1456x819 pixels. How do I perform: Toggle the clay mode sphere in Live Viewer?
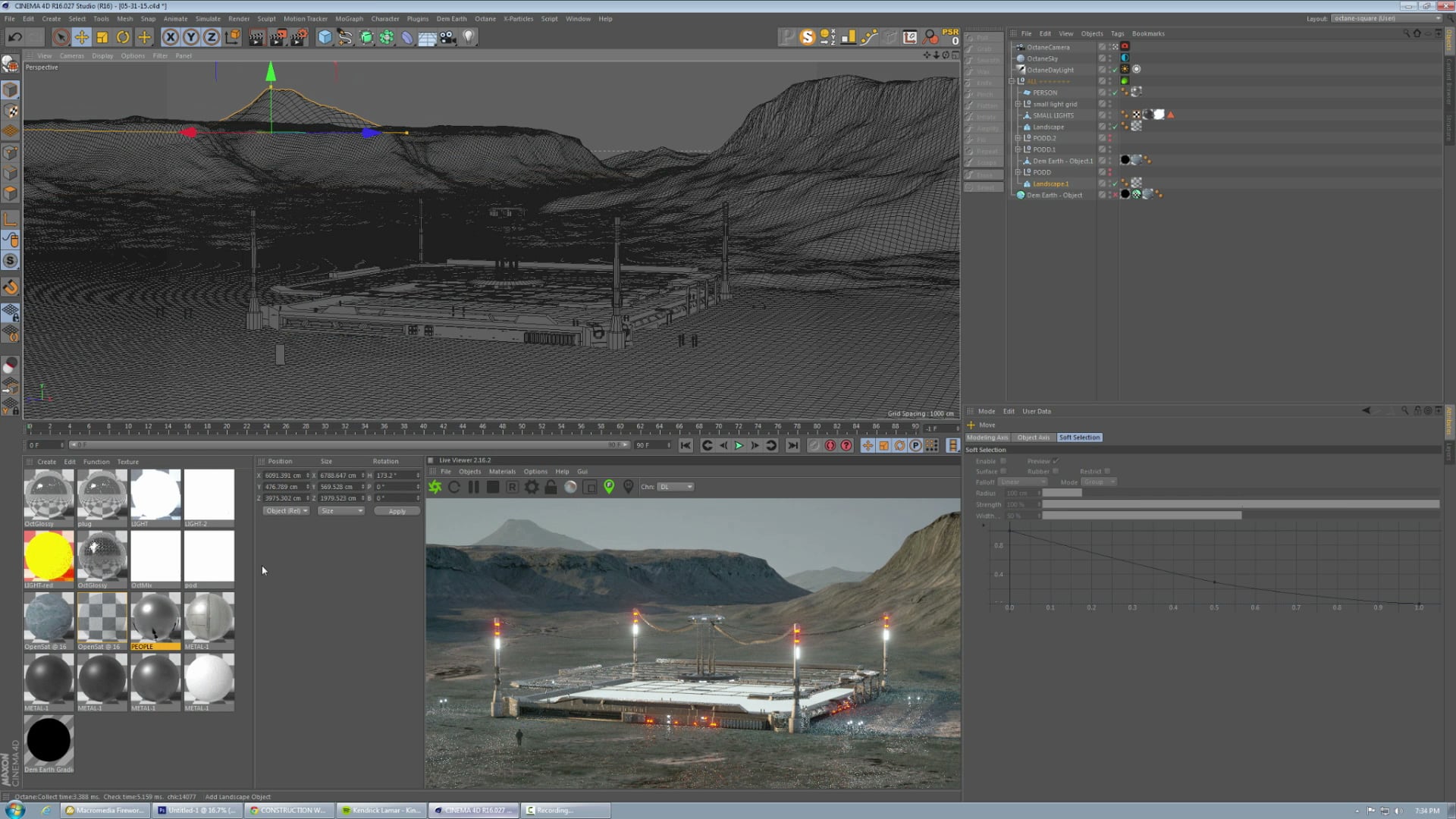[x=570, y=487]
